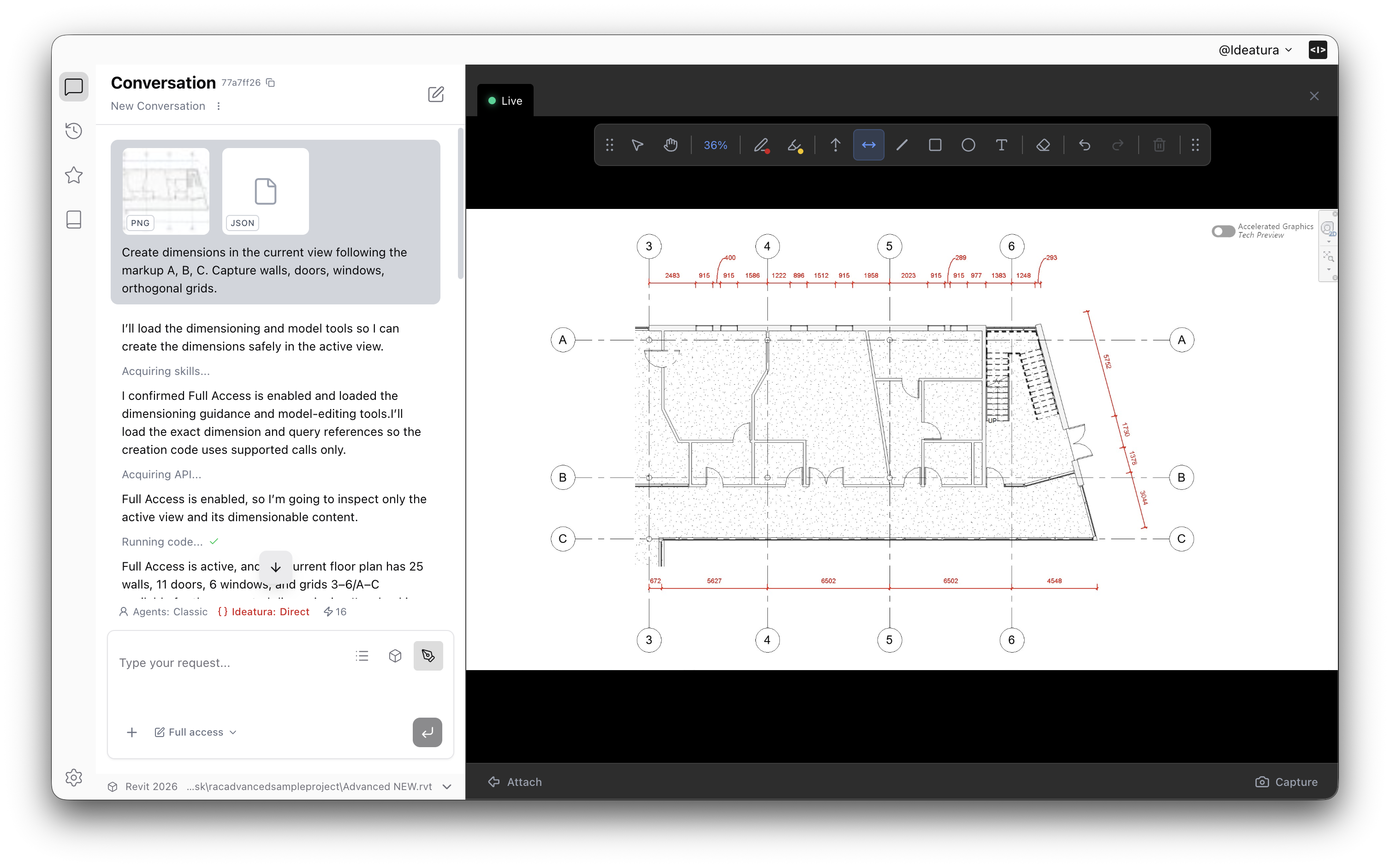The image size is (1390, 868).
Task: Add an attachment with the plus button
Action: point(131,732)
